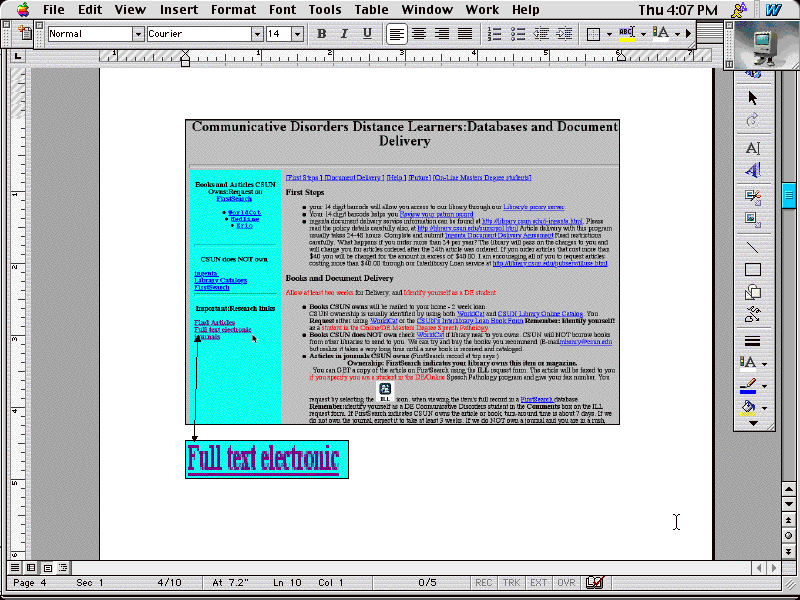Select the Rectangle drawing tool
The height and width of the screenshot is (600, 800).
(x=753, y=269)
